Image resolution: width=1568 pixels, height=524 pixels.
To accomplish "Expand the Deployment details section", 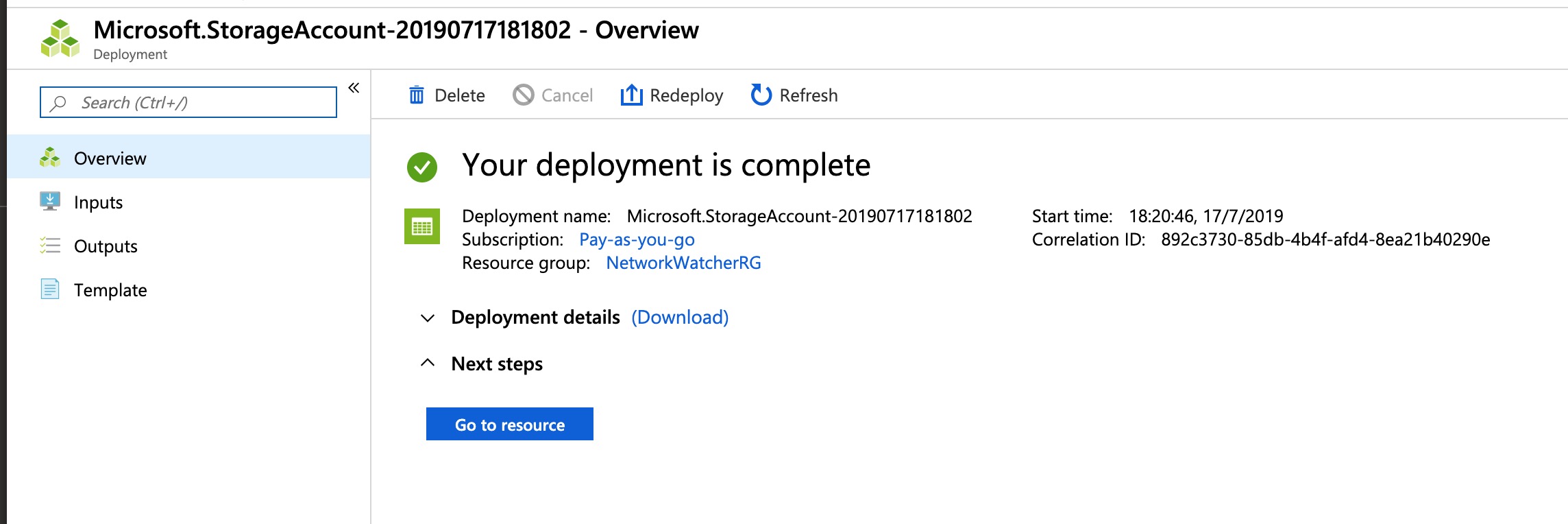I will [428, 318].
